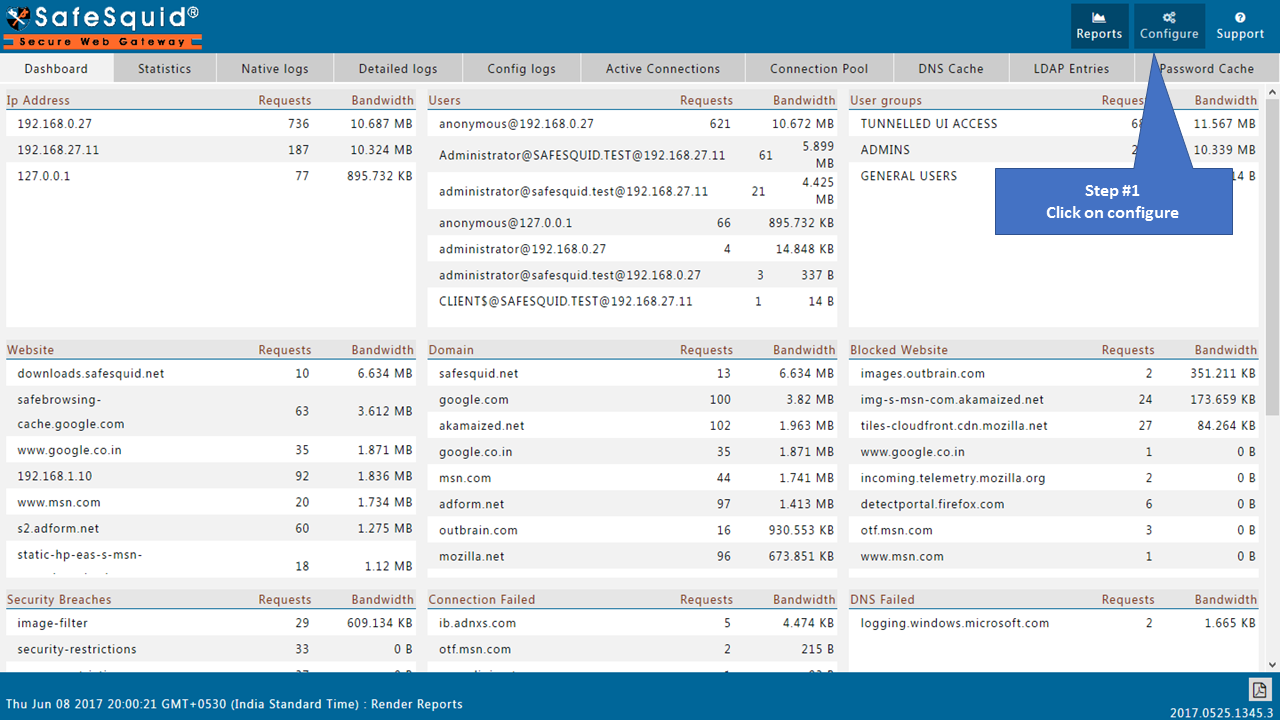Open the Config logs tab
1280x720 pixels.
[x=521, y=68]
